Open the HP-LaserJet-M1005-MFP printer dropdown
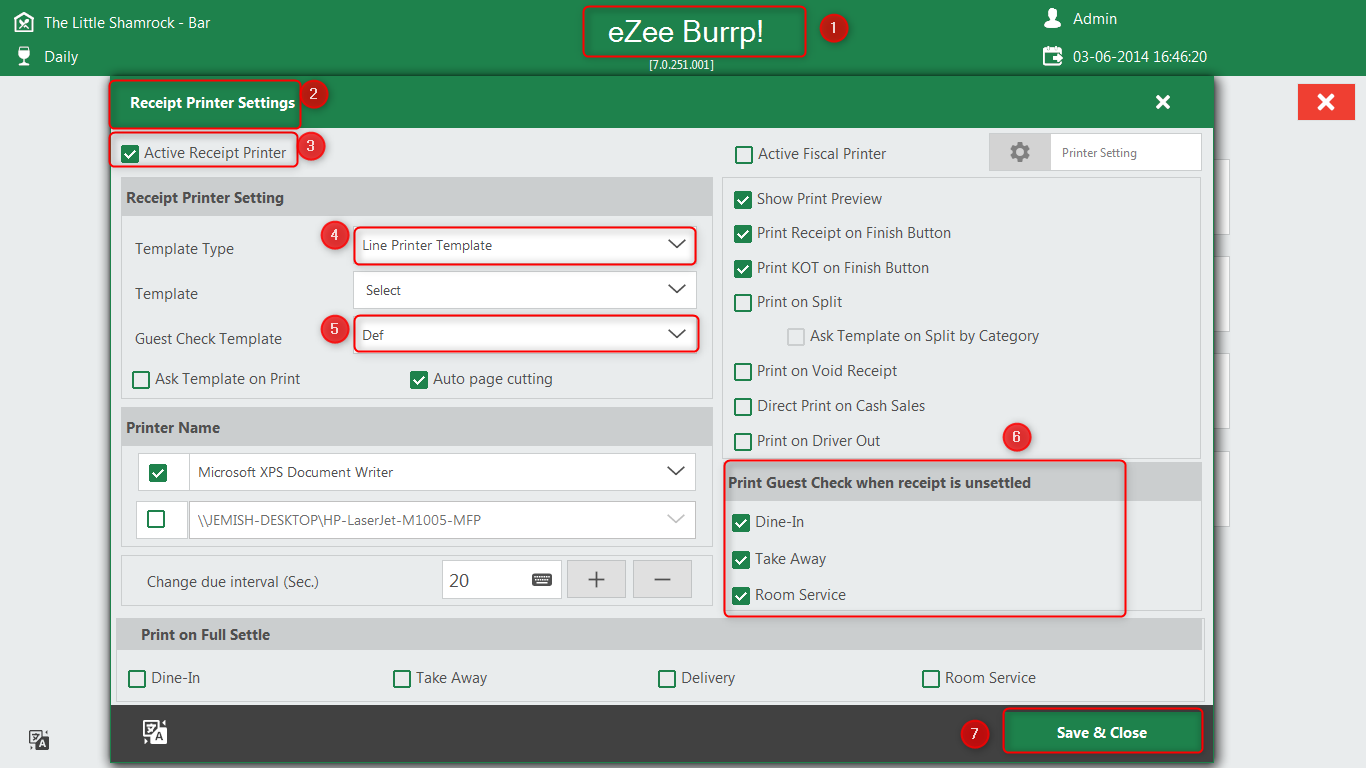 tap(442, 520)
